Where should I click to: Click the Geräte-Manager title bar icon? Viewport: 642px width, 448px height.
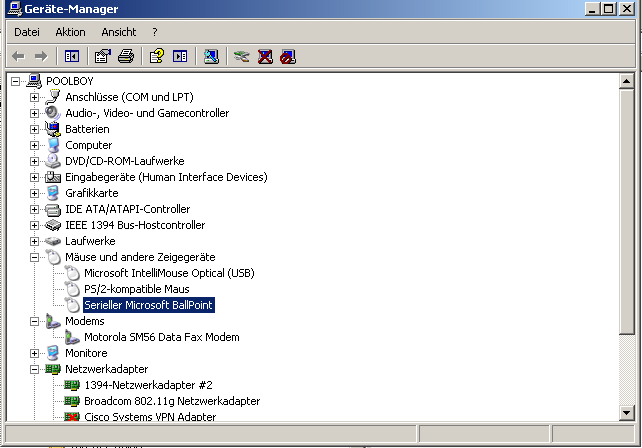click(x=14, y=9)
